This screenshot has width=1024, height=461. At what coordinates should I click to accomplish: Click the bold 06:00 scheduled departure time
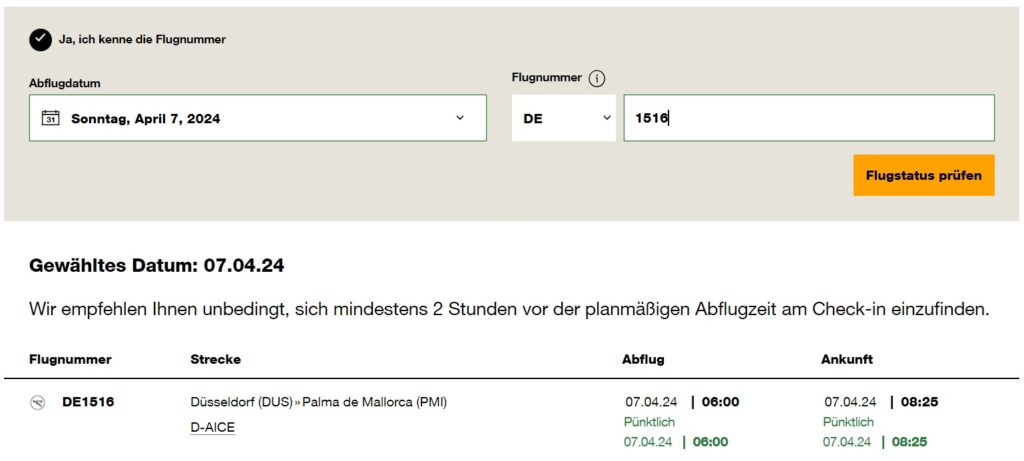(720, 403)
